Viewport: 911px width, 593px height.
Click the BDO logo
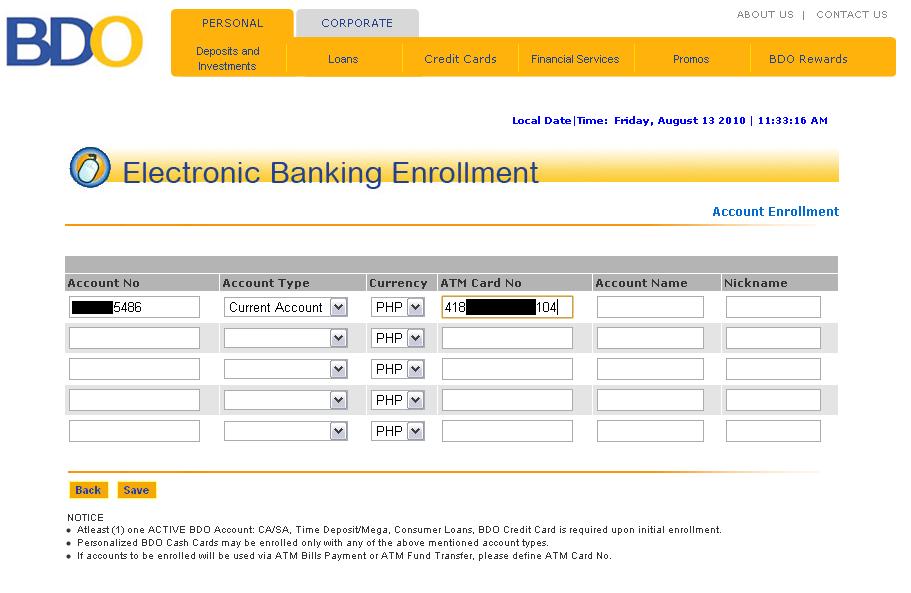[x=74, y=42]
